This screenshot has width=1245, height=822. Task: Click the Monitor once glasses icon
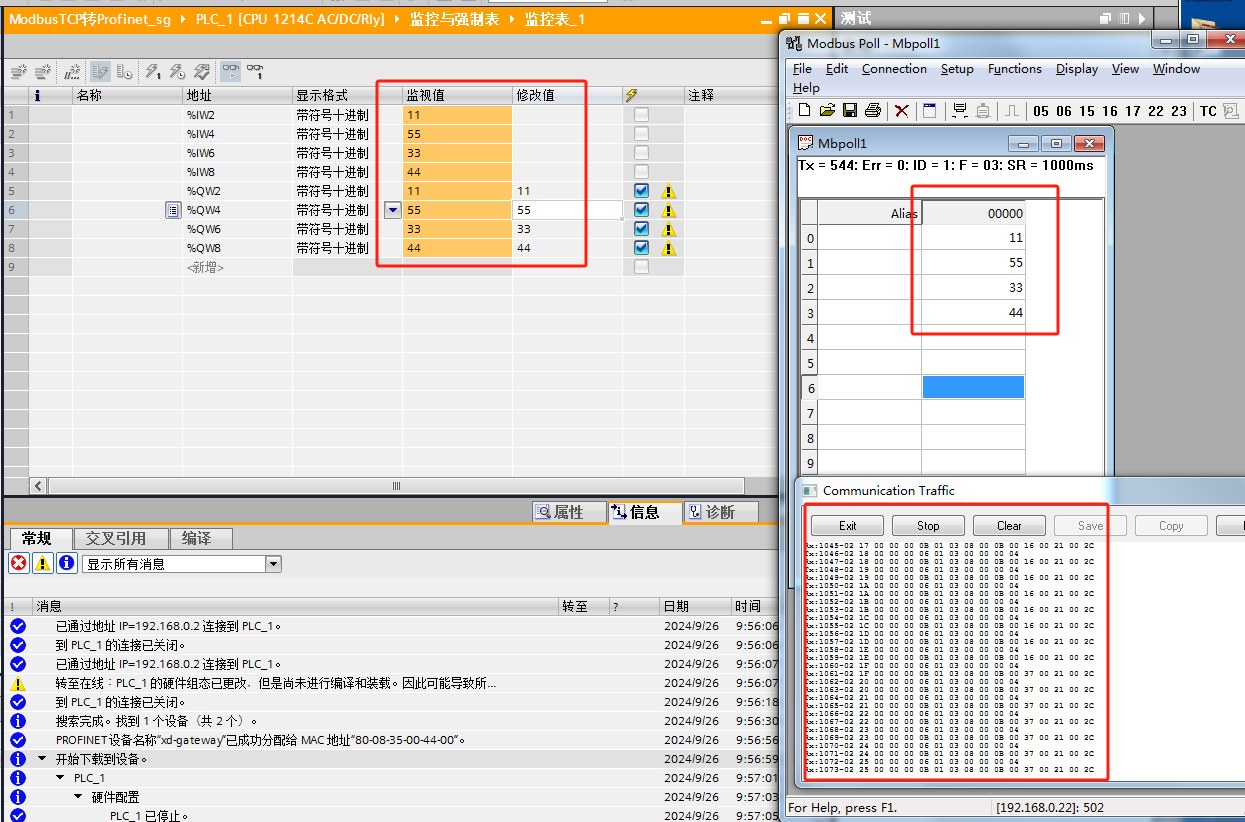click(x=255, y=71)
